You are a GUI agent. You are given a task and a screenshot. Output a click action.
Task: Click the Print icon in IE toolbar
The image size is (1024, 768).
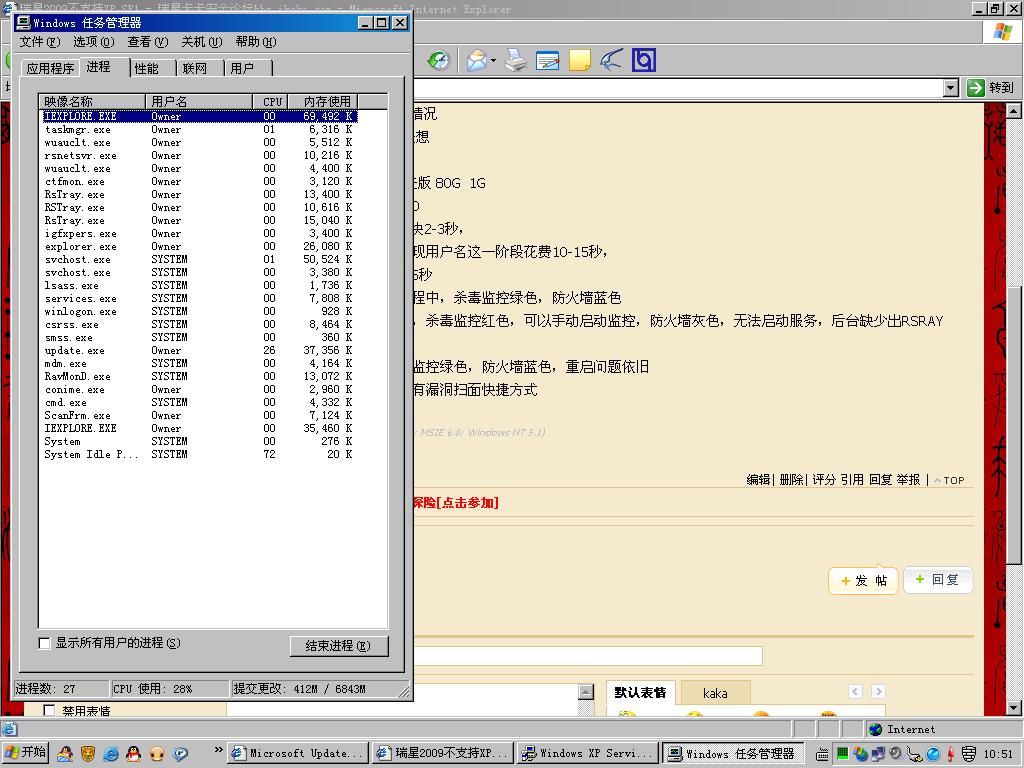tap(516, 61)
